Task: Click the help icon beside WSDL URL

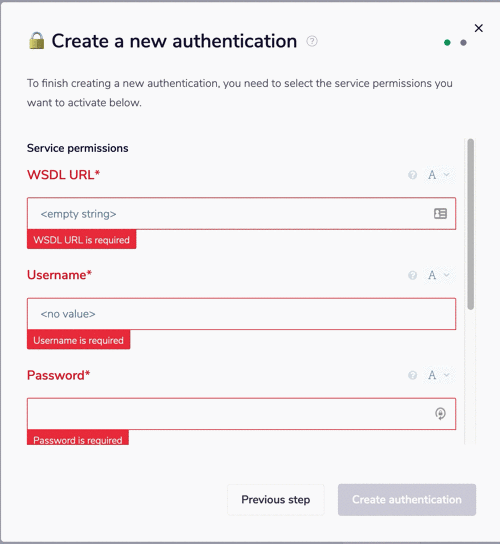Action: pos(412,175)
